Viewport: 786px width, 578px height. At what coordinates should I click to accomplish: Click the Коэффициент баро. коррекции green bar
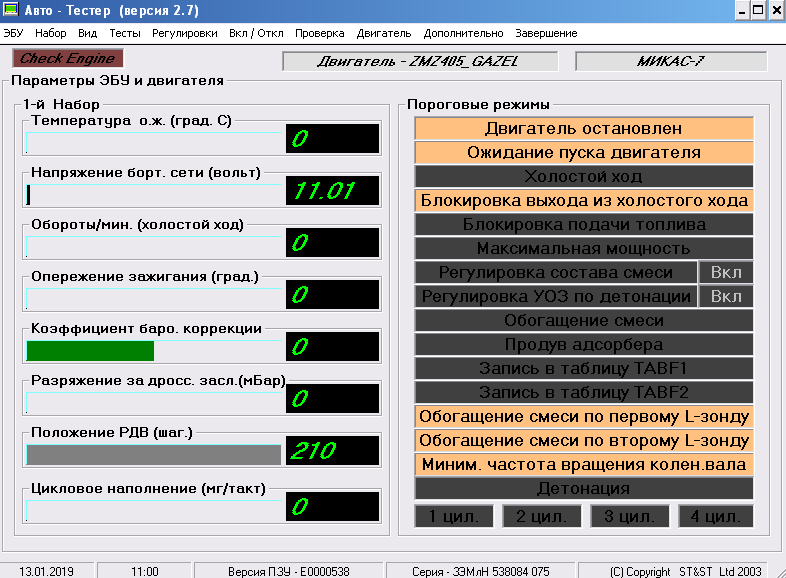(x=90, y=351)
